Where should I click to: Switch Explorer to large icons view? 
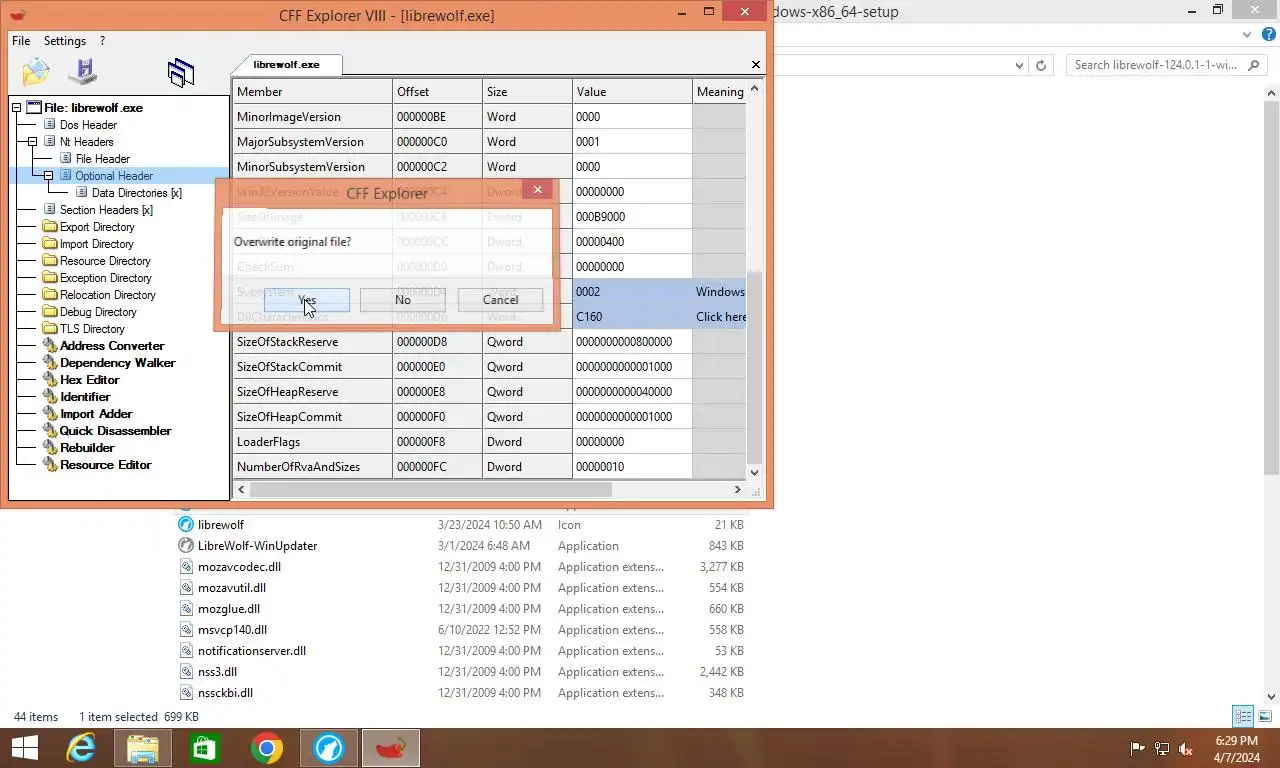pyautogui.click(x=1266, y=716)
